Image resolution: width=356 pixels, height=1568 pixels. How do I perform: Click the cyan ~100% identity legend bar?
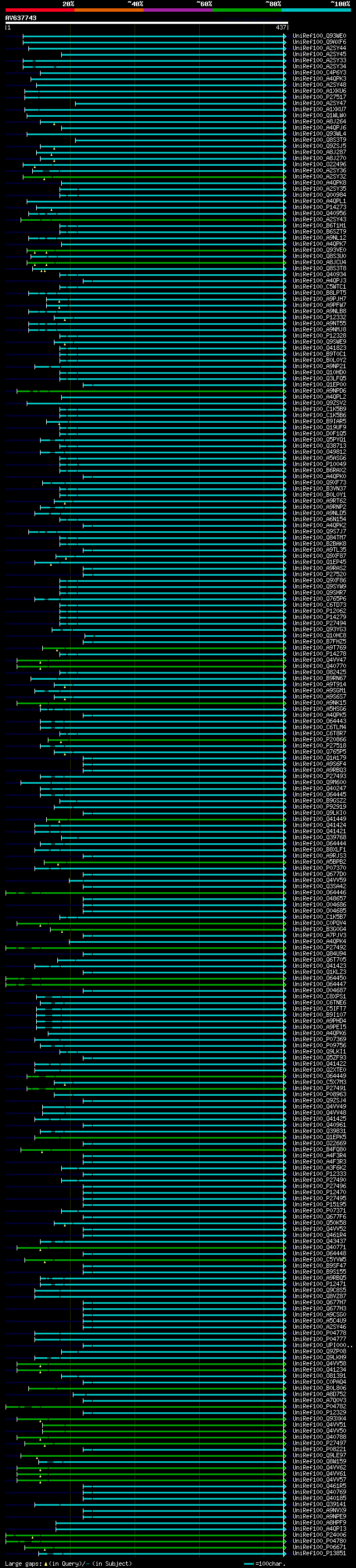point(316,10)
